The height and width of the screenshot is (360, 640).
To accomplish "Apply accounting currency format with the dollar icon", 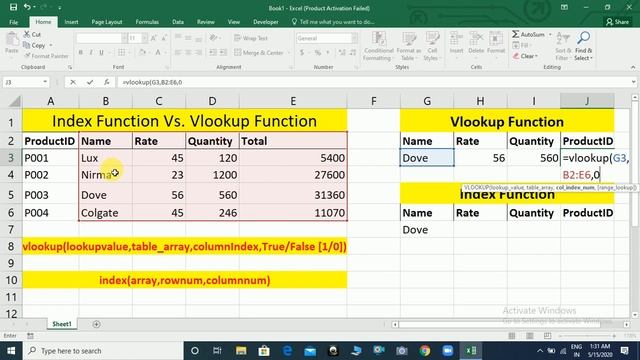I will click(x=302, y=53).
